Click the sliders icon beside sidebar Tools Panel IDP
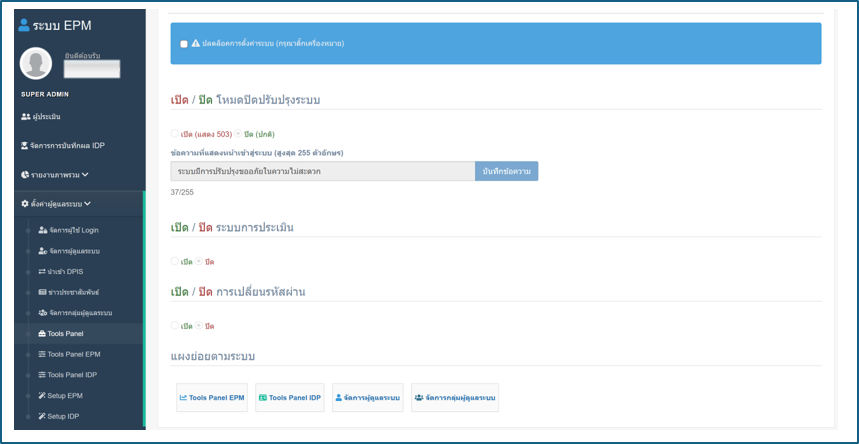The width and height of the screenshot is (859, 444). [42, 375]
